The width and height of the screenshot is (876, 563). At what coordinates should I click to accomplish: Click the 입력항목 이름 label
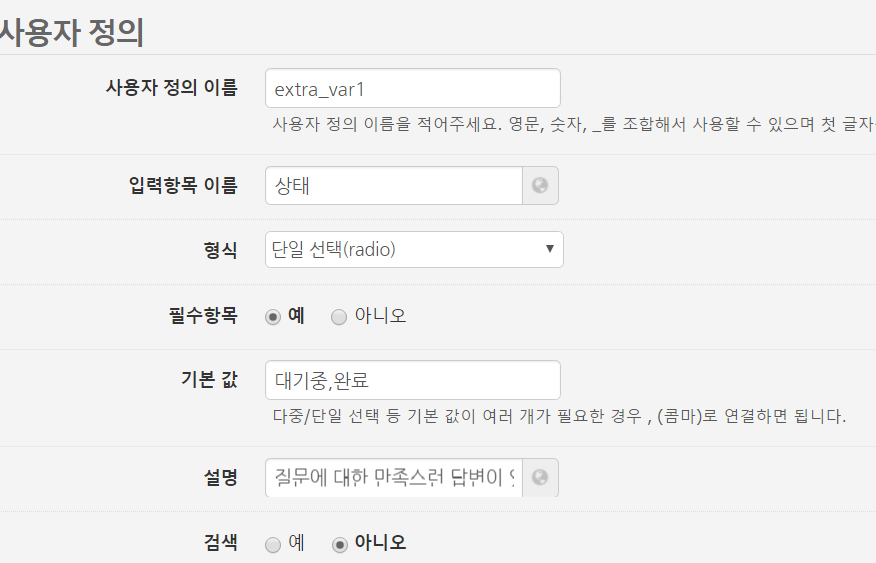click(183, 185)
